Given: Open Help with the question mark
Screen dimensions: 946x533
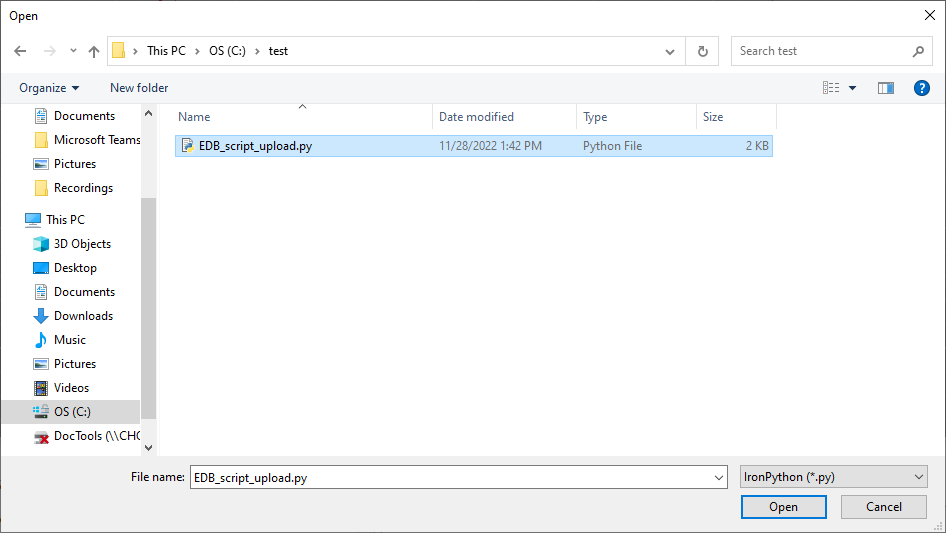Looking at the screenshot, I should coord(921,88).
